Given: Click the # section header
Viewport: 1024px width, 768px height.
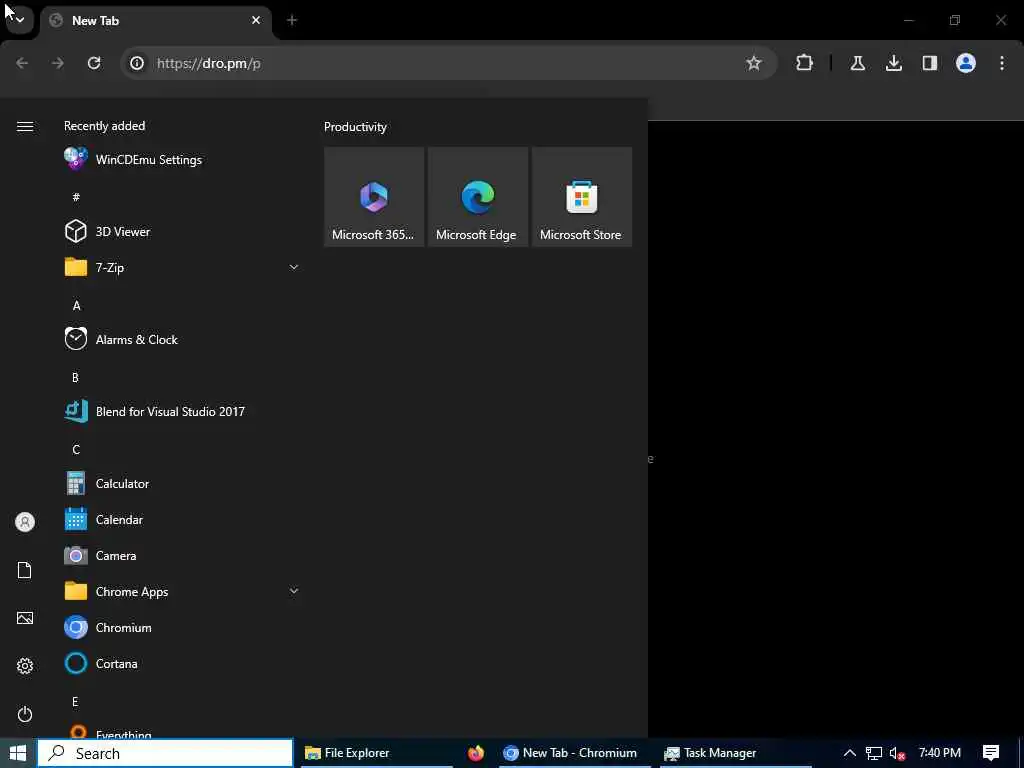Looking at the screenshot, I should point(76,197).
